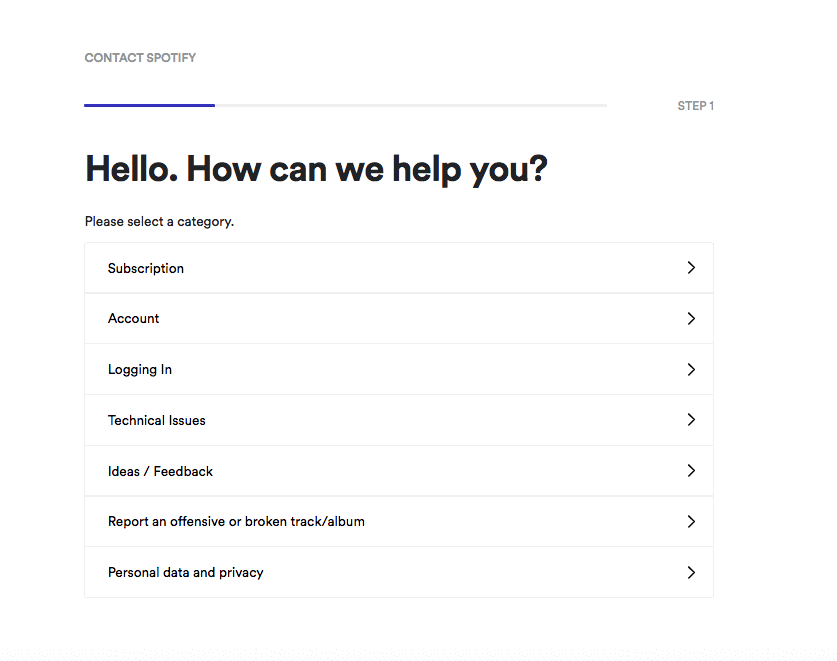
Task: Click the chevron beside Subscription
Action: click(691, 267)
